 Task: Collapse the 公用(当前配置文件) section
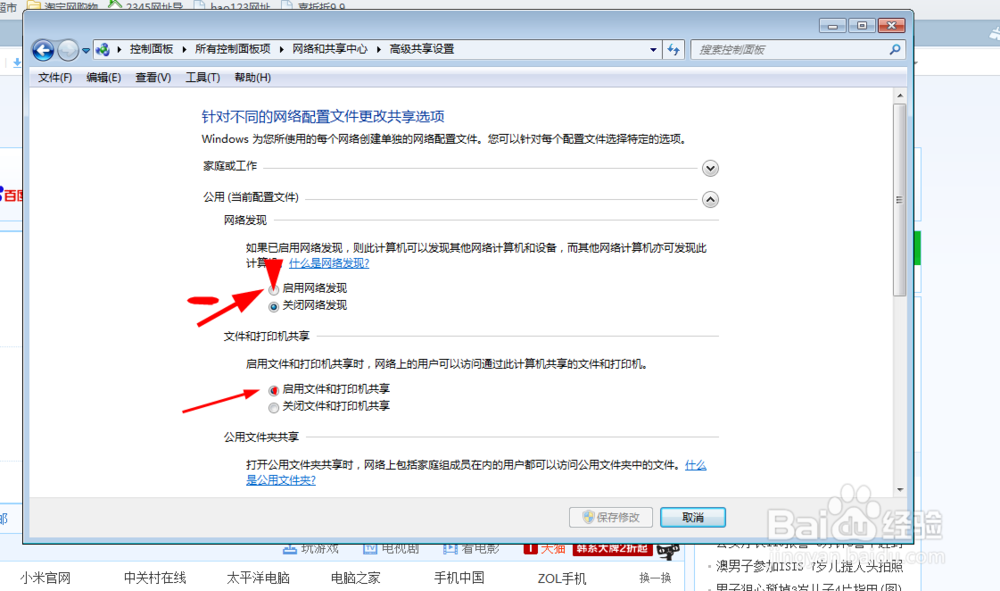(x=710, y=199)
